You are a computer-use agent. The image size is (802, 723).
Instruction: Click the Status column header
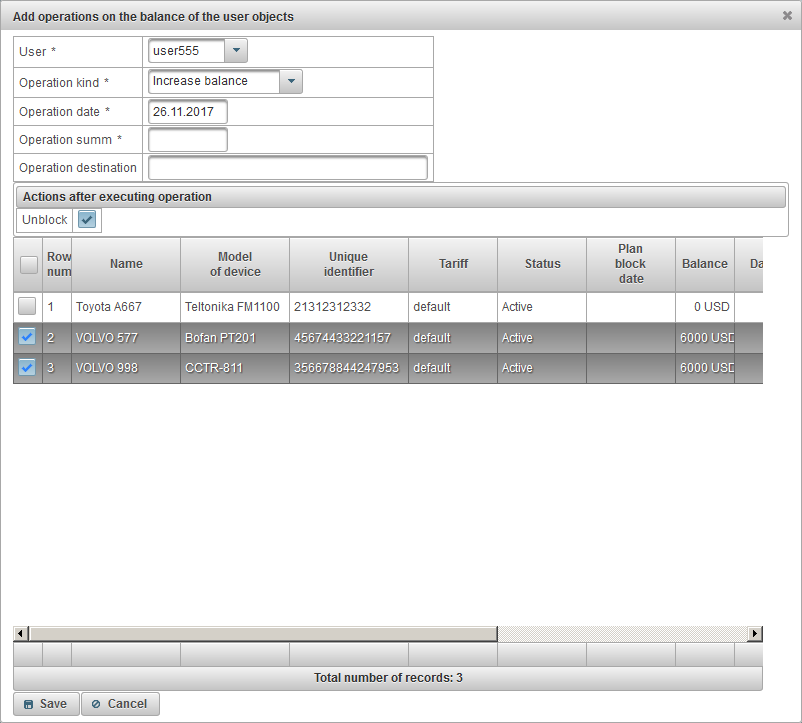[542, 264]
